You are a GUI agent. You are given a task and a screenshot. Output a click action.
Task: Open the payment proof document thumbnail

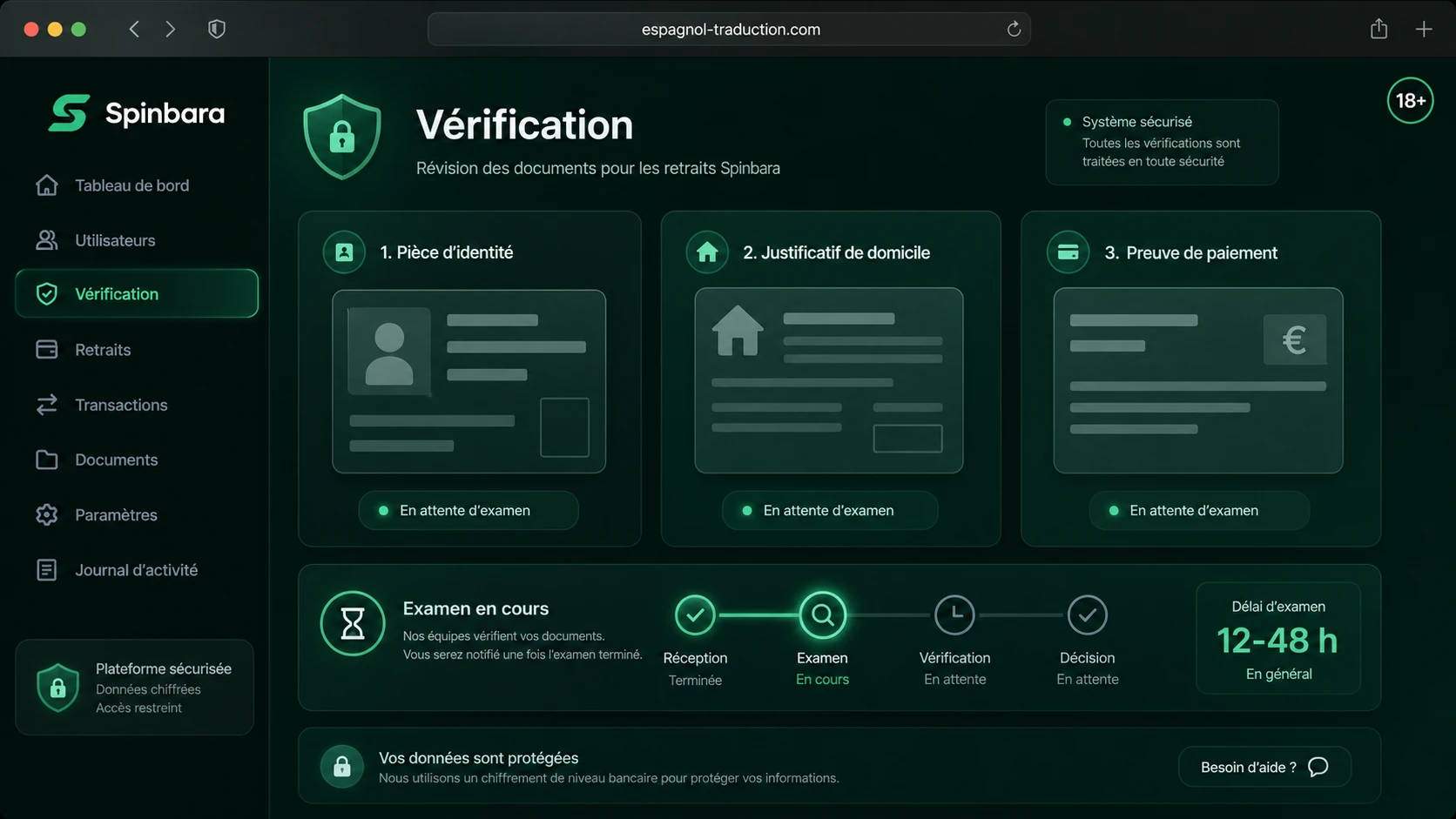(x=1198, y=380)
